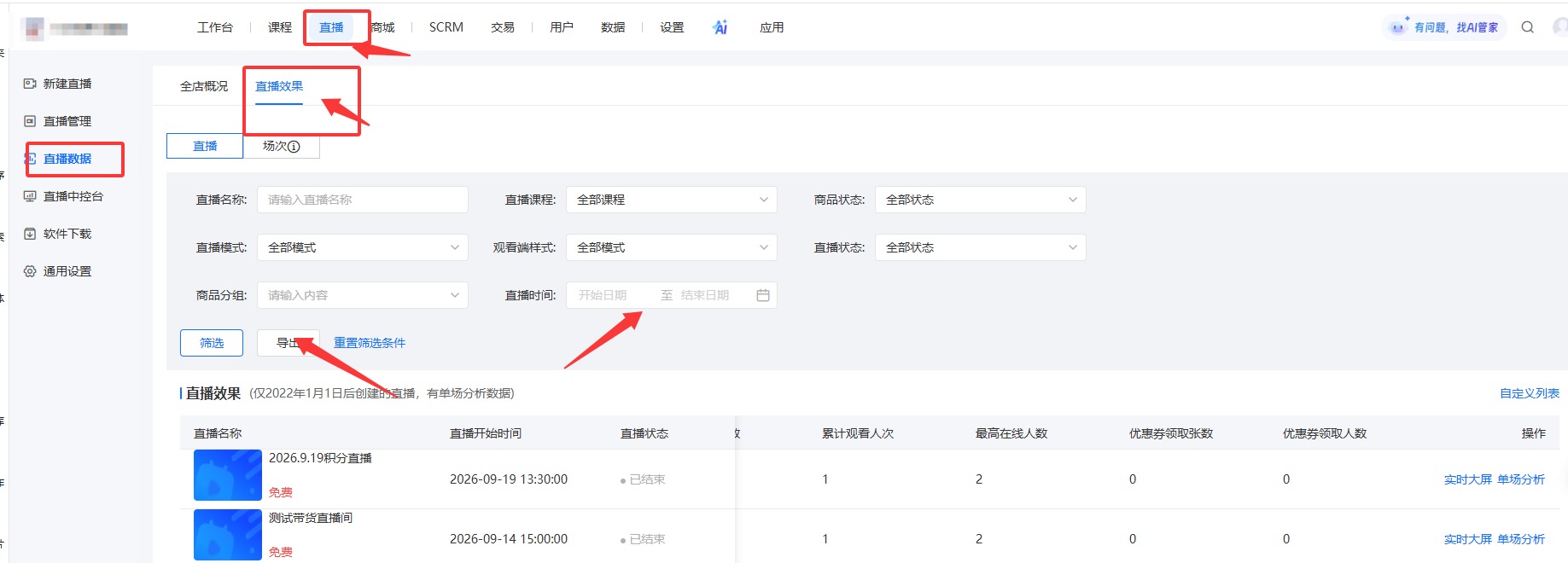Open 实时大屏 for 2026.9.19积分直播

click(x=1468, y=479)
